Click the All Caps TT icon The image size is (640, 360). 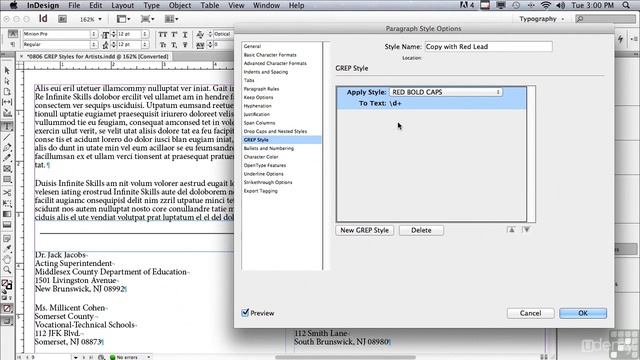[163, 34]
